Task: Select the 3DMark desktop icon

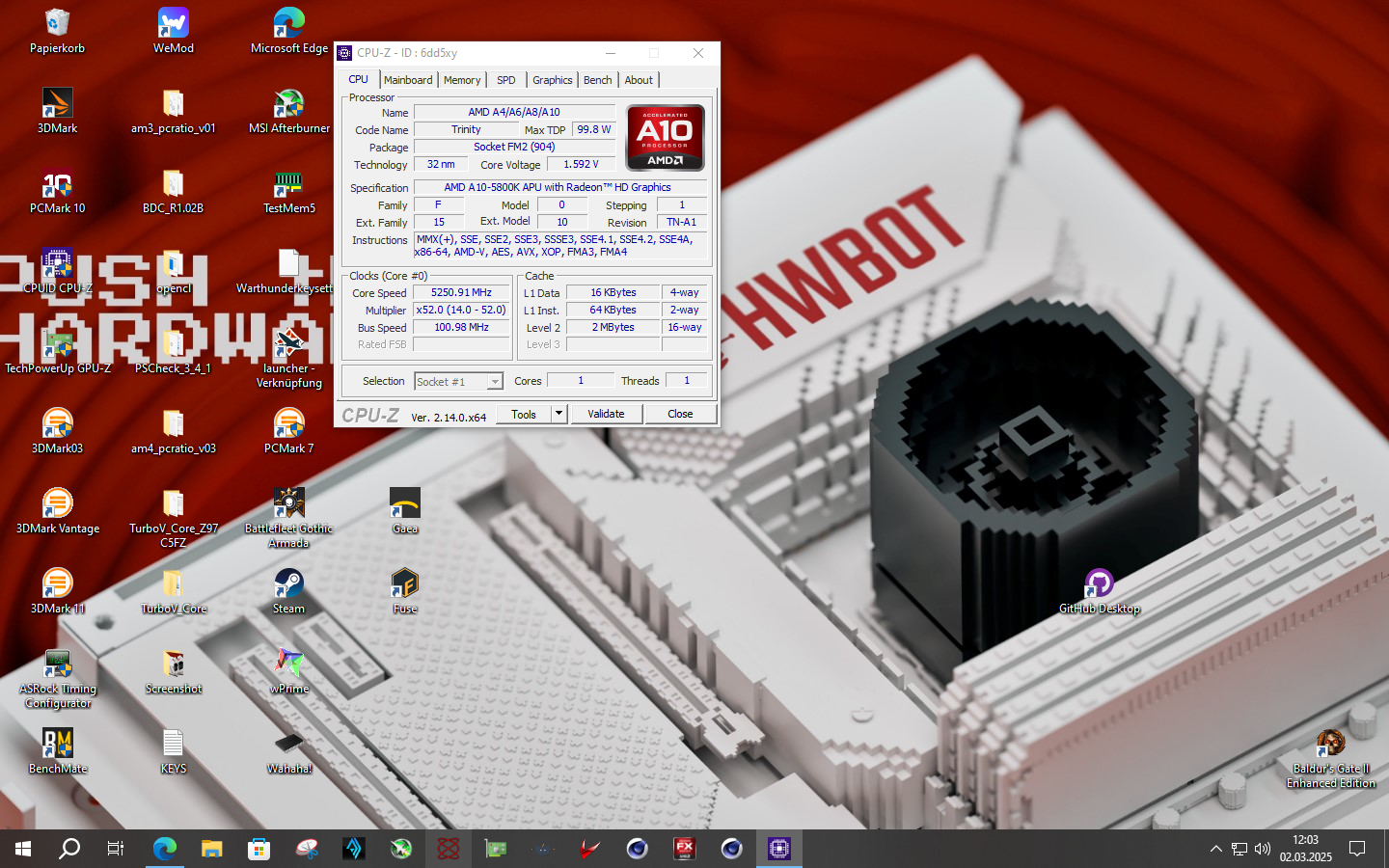Action: [57, 111]
